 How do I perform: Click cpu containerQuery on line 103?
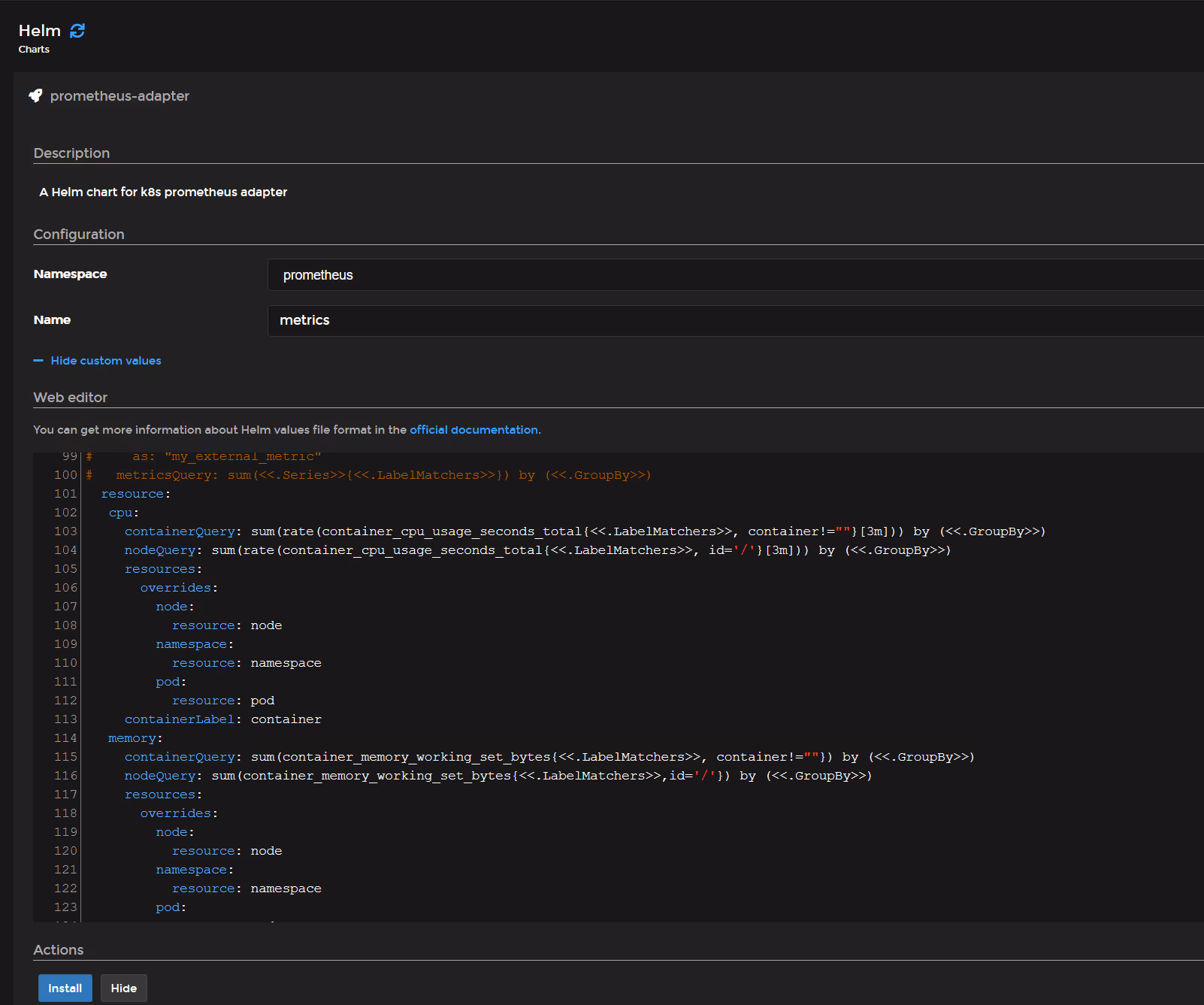click(585, 531)
